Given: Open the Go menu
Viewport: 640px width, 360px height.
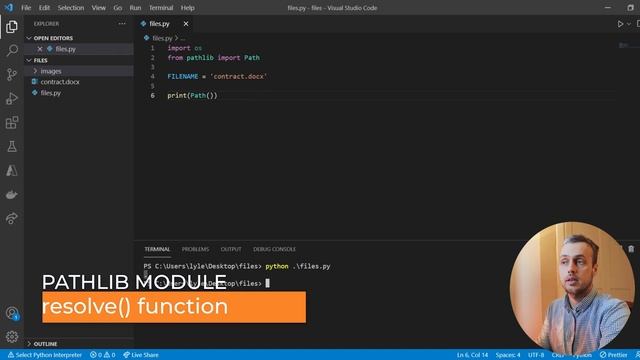Looking at the screenshot, I should tap(118, 8).
